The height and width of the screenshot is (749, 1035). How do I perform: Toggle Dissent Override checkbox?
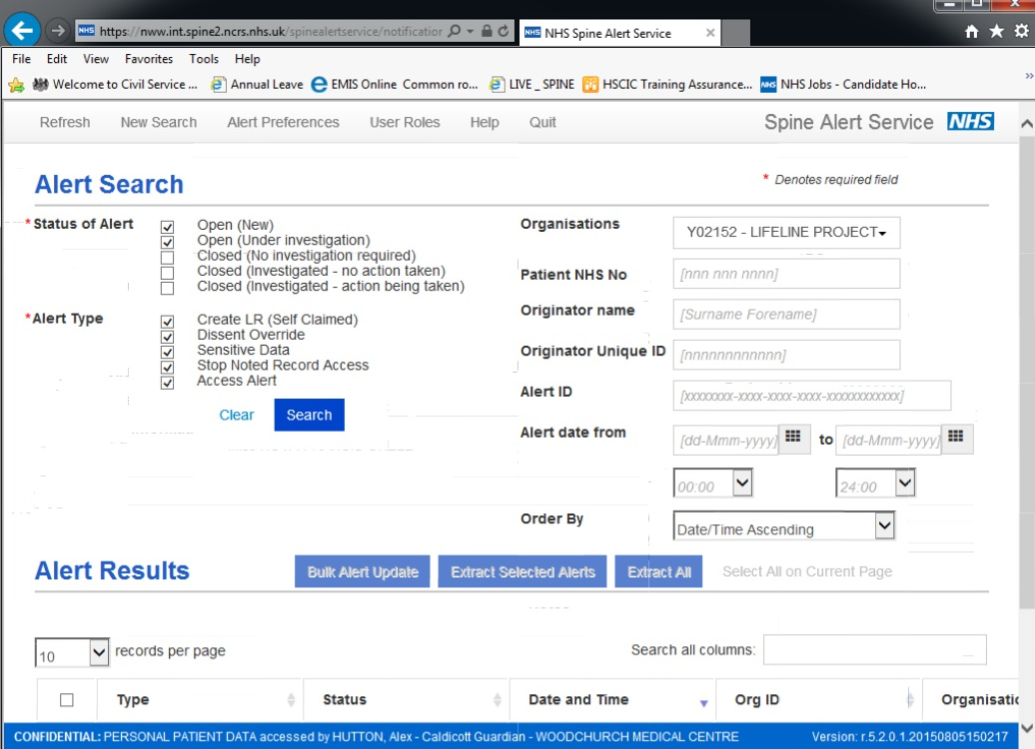pyautogui.click(x=168, y=337)
